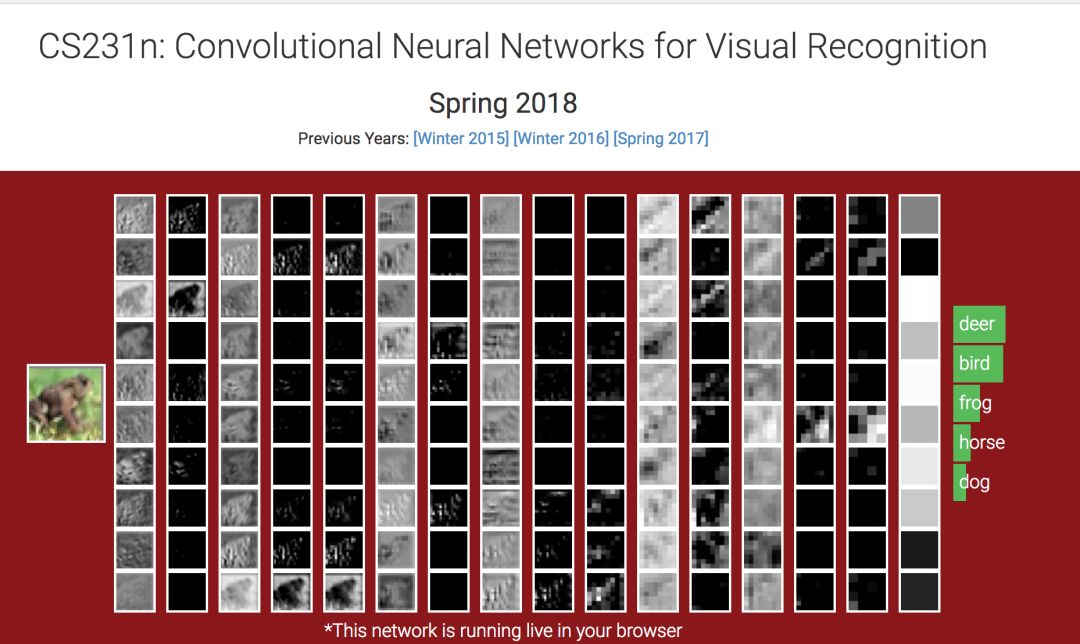The image size is (1080, 644).
Task: Click the Spring 2018 heading
Action: 503,103
